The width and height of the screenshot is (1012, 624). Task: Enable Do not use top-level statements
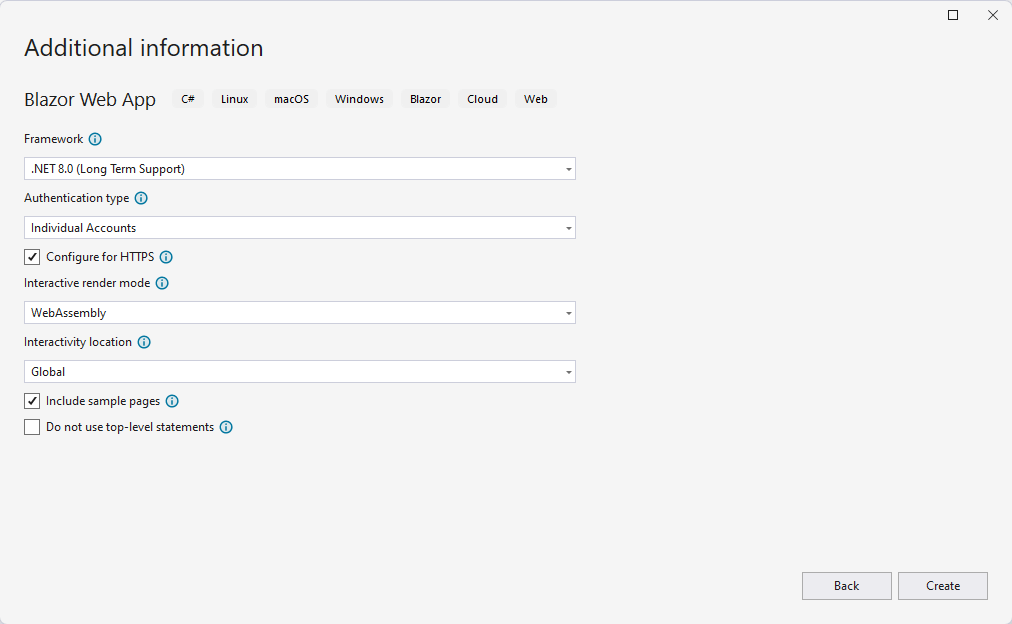32,427
